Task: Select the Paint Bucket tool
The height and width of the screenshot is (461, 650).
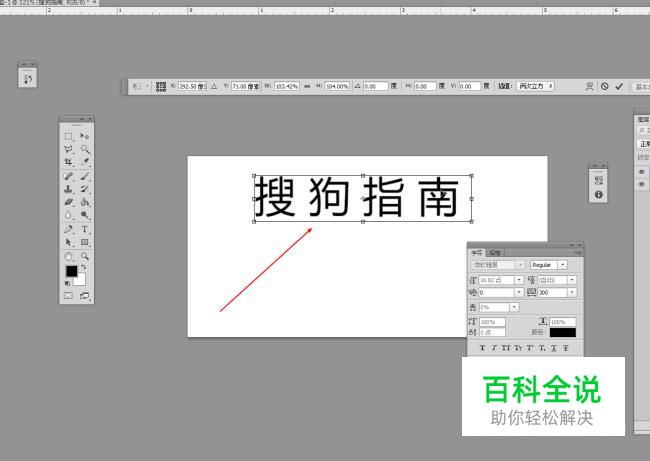Action: pyautogui.click(x=85, y=202)
